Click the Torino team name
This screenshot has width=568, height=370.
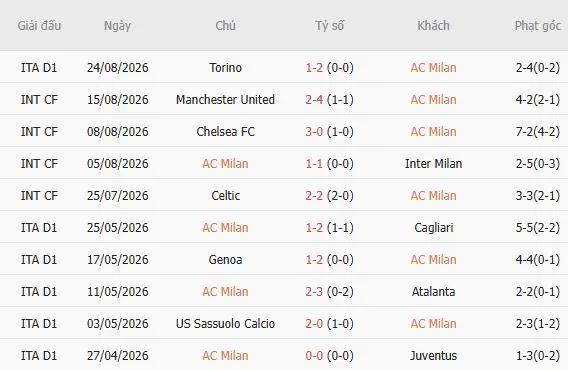click(225, 68)
